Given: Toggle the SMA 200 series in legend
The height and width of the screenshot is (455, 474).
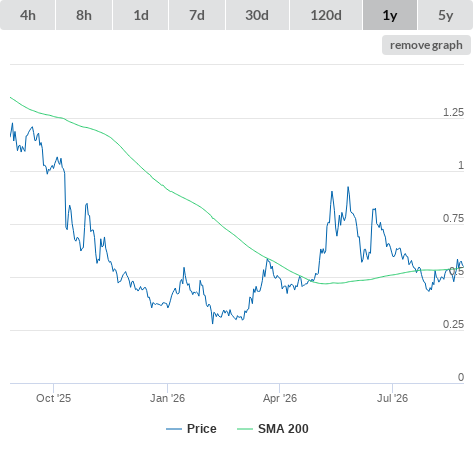Looking at the screenshot, I should (x=273, y=429).
